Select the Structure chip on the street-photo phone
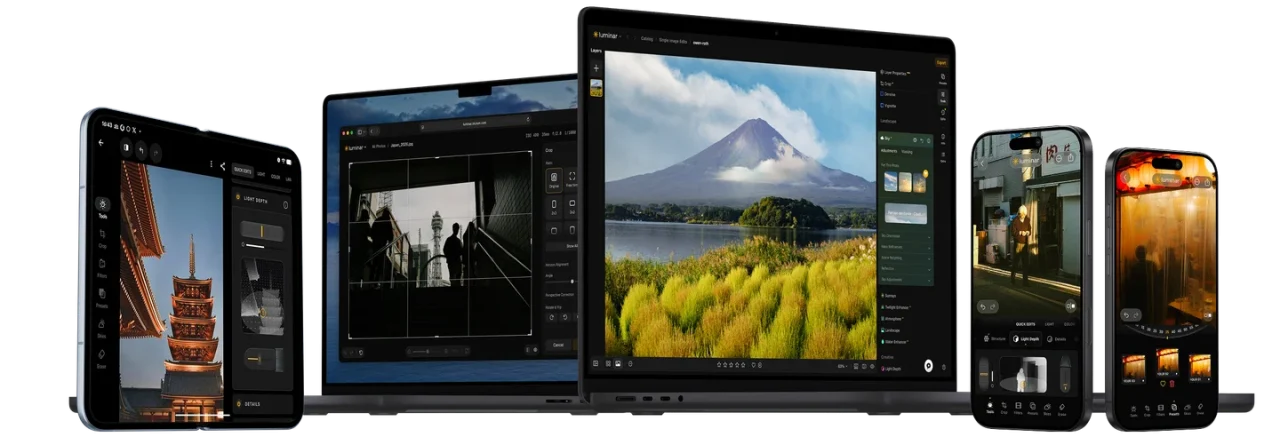 (x=996, y=339)
